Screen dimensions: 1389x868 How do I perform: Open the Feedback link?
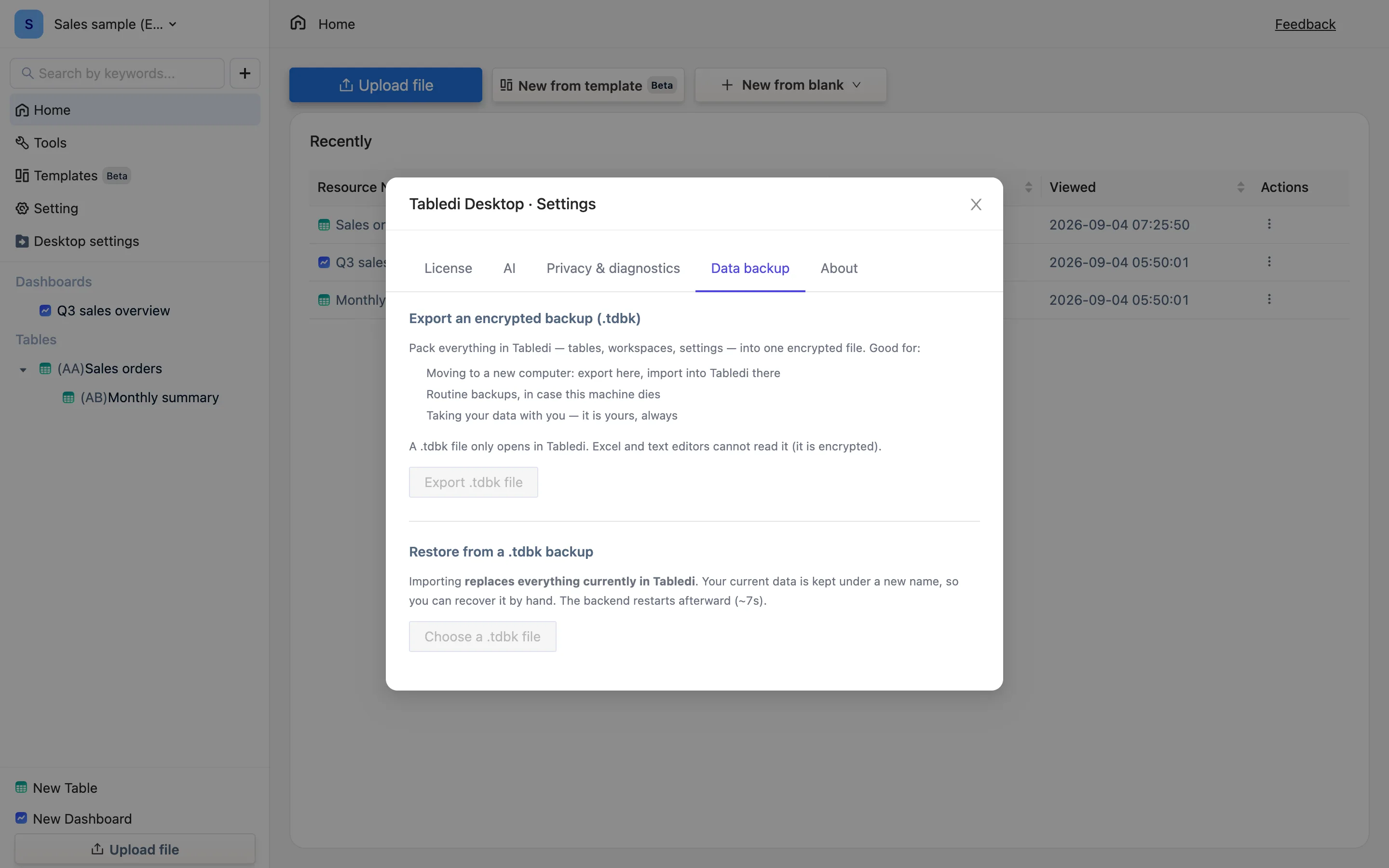tap(1305, 24)
